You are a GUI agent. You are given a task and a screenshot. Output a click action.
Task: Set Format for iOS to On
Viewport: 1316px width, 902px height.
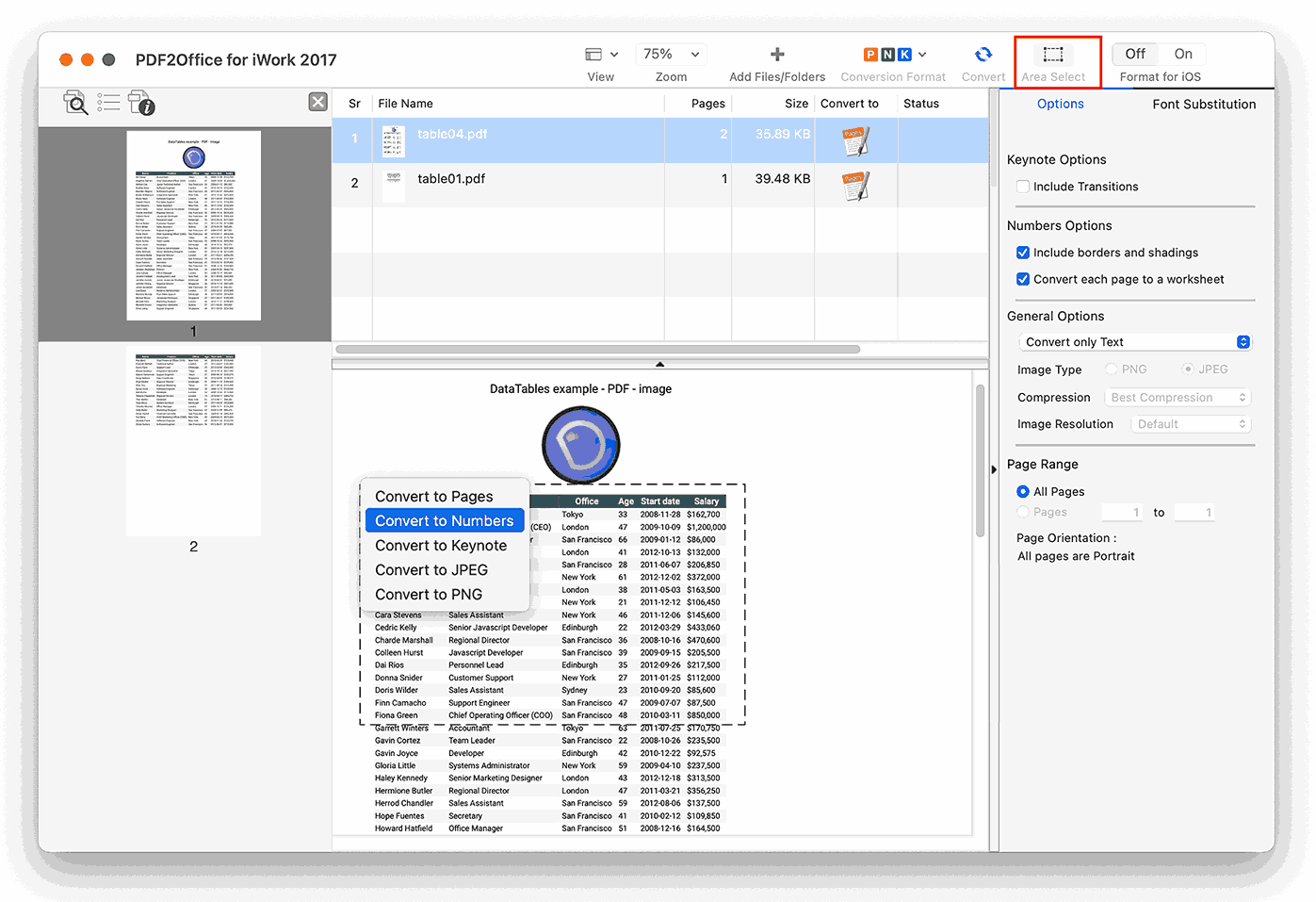pyautogui.click(x=1183, y=54)
